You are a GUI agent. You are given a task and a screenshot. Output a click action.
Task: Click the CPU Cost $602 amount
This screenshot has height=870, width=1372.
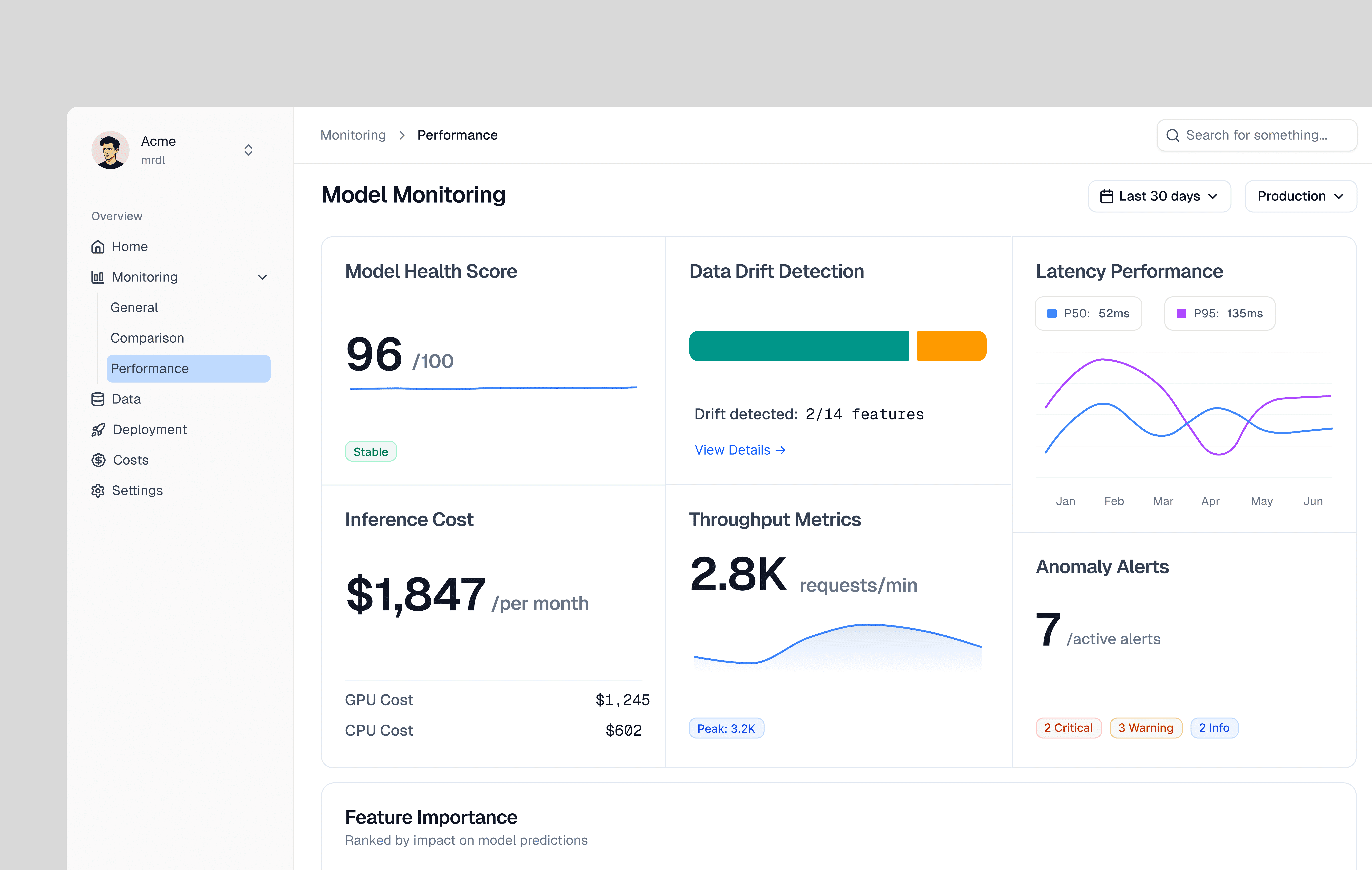(624, 730)
